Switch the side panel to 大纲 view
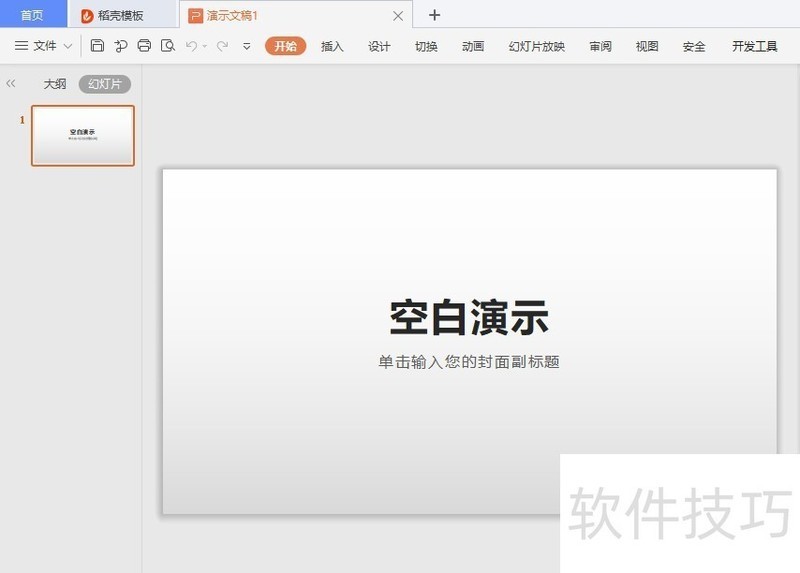This screenshot has height=573, width=800. [55, 84]
